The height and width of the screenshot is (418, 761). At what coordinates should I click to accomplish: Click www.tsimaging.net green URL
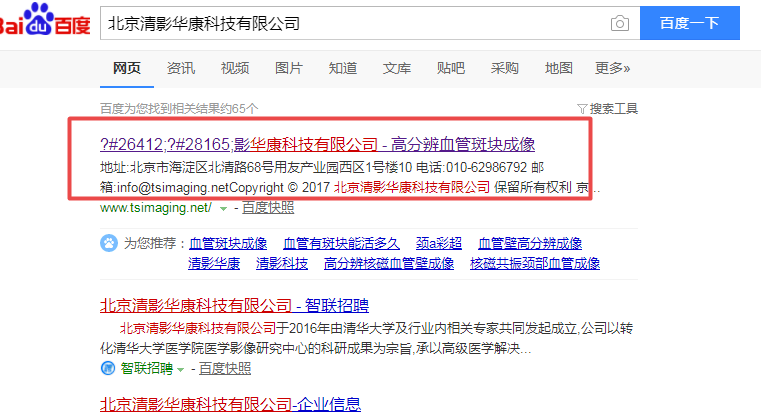156,208
